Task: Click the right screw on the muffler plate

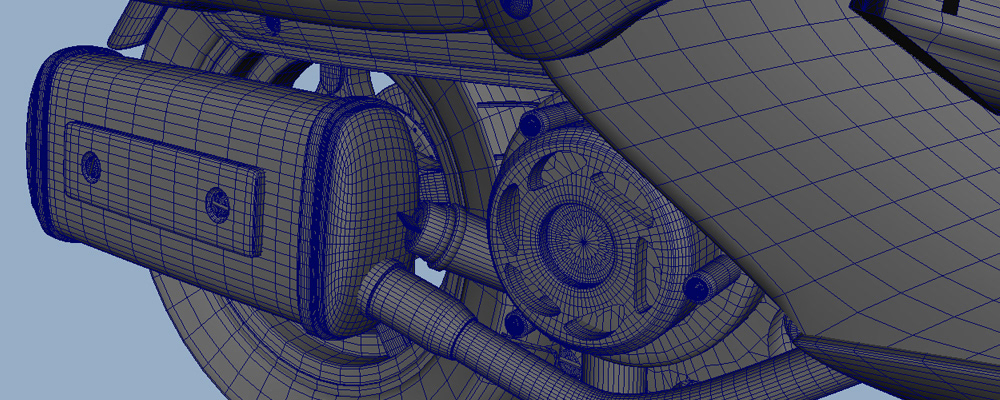Action: click(217, 204)
